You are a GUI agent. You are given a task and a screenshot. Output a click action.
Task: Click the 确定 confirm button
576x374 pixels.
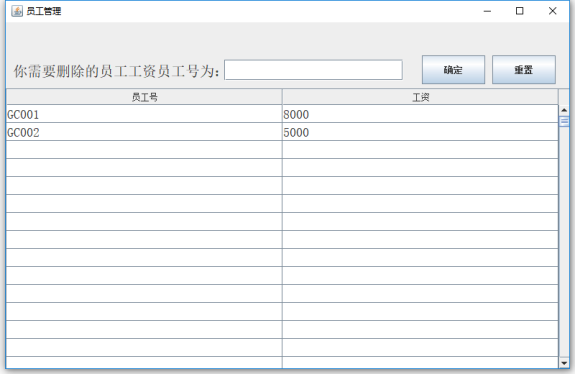[453, 70]
